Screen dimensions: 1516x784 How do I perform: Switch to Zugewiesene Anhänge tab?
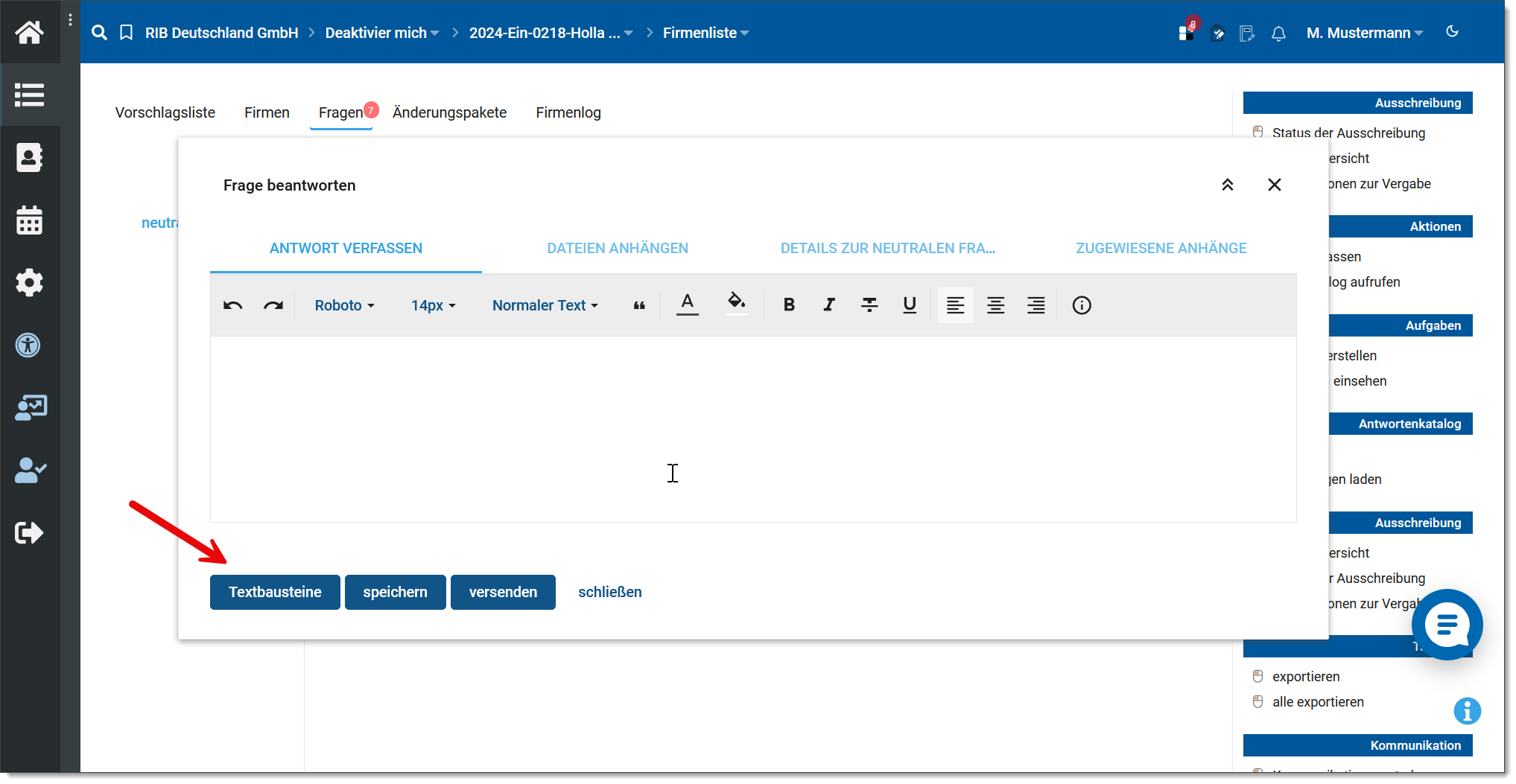click(x=1161, y=249)
